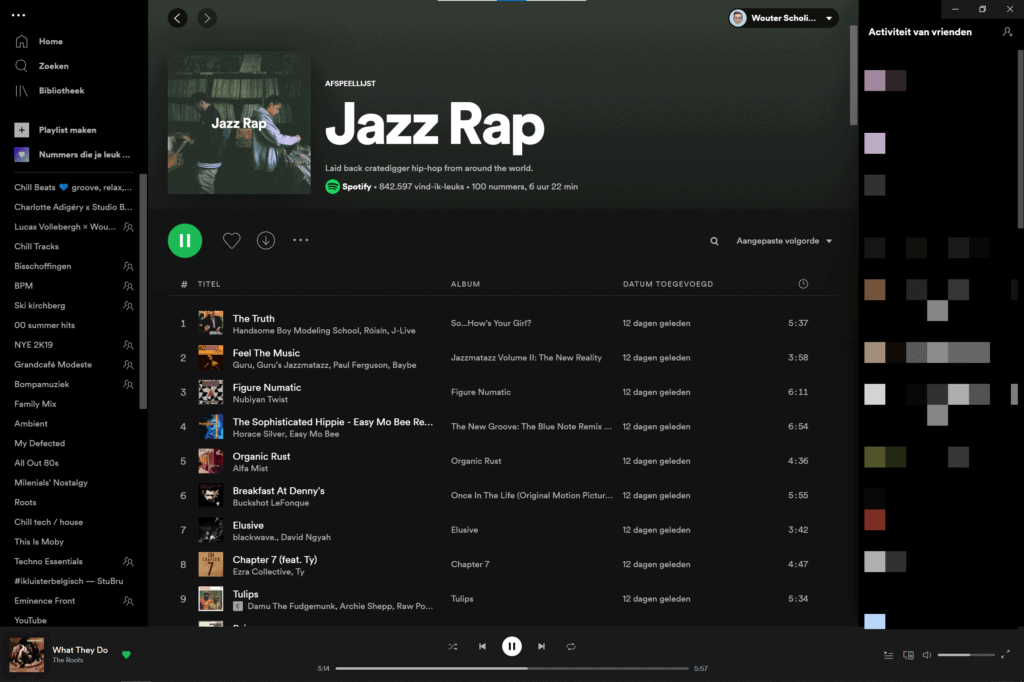
Task: Open more options for Jazz Rap playlist
Action: (300, 240)
